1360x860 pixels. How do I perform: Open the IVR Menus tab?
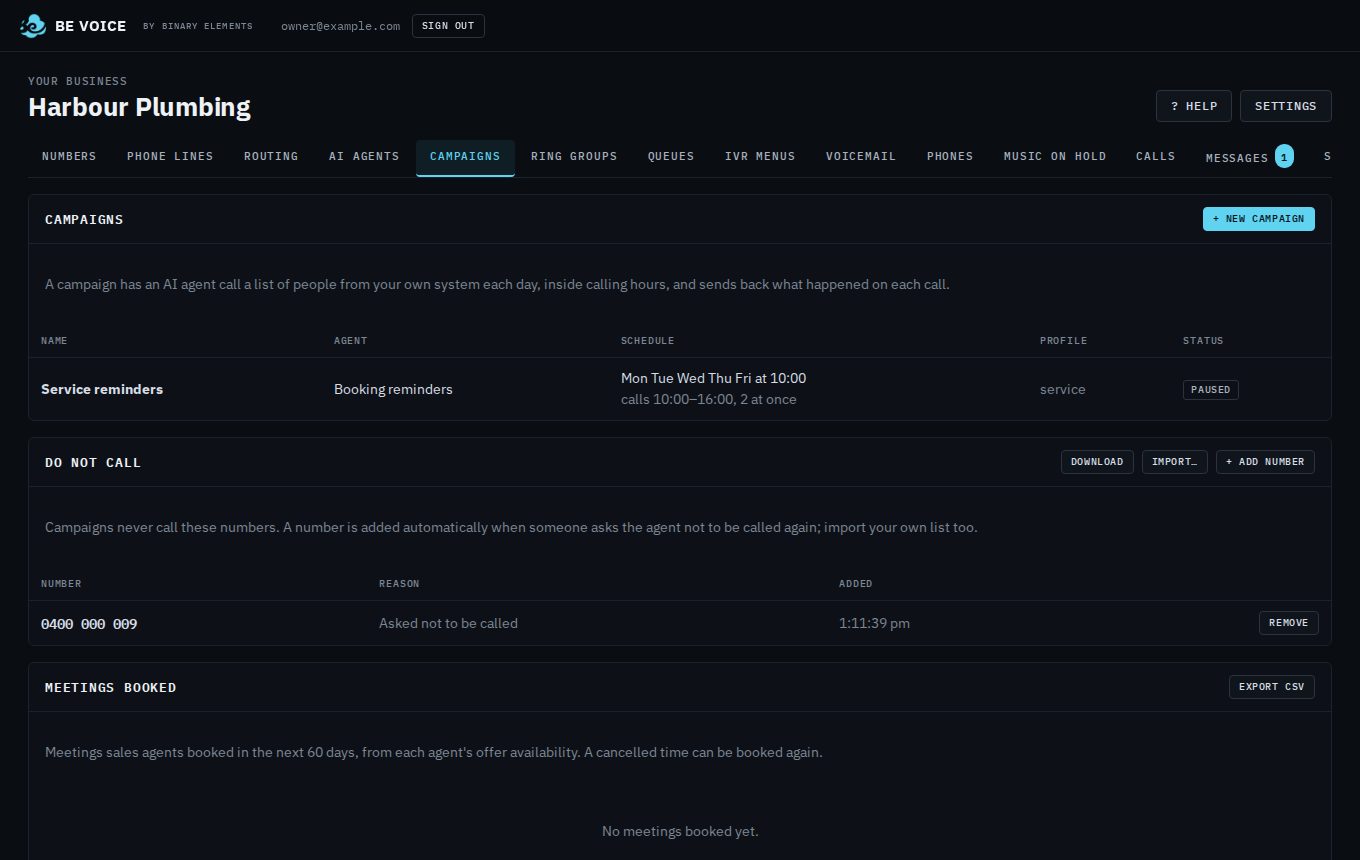point(760,157)
